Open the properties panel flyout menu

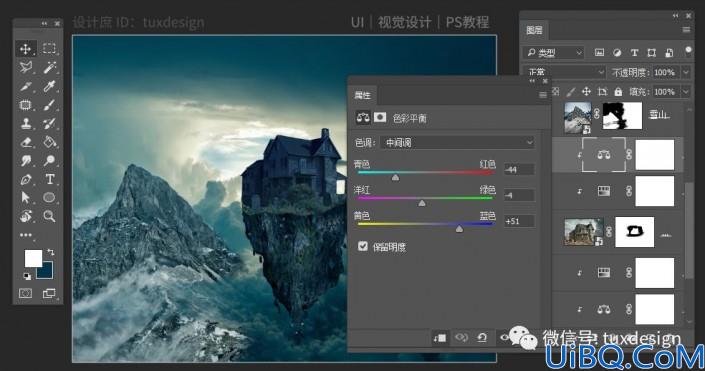pyautogui.click(x=543, y=95)
